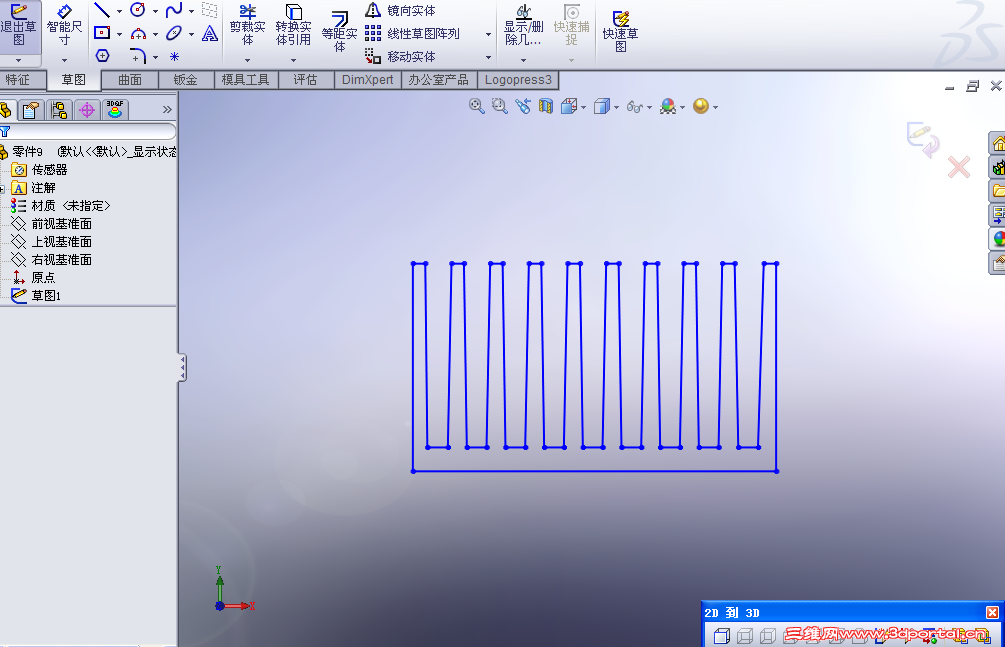Select Front Plane (前视基准面) in tree

[x=52, y=224]
